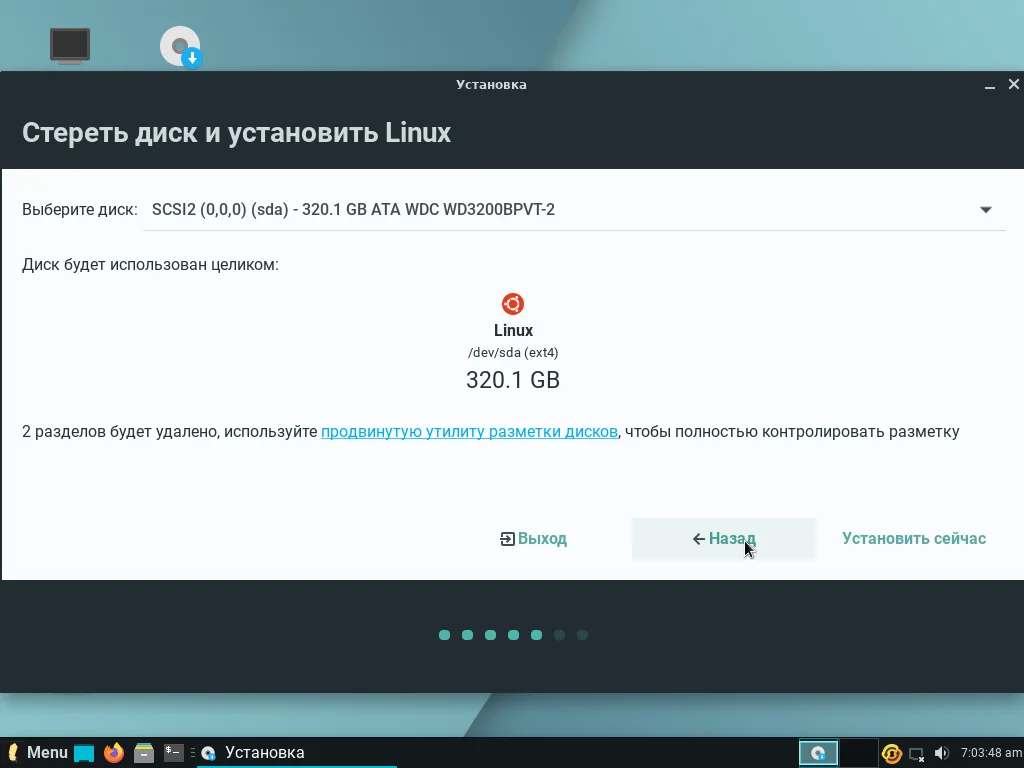Viewport: 1024px width, 768px height.
Task: Click the volume icon in system tray
Action: (x=942, y=753)
